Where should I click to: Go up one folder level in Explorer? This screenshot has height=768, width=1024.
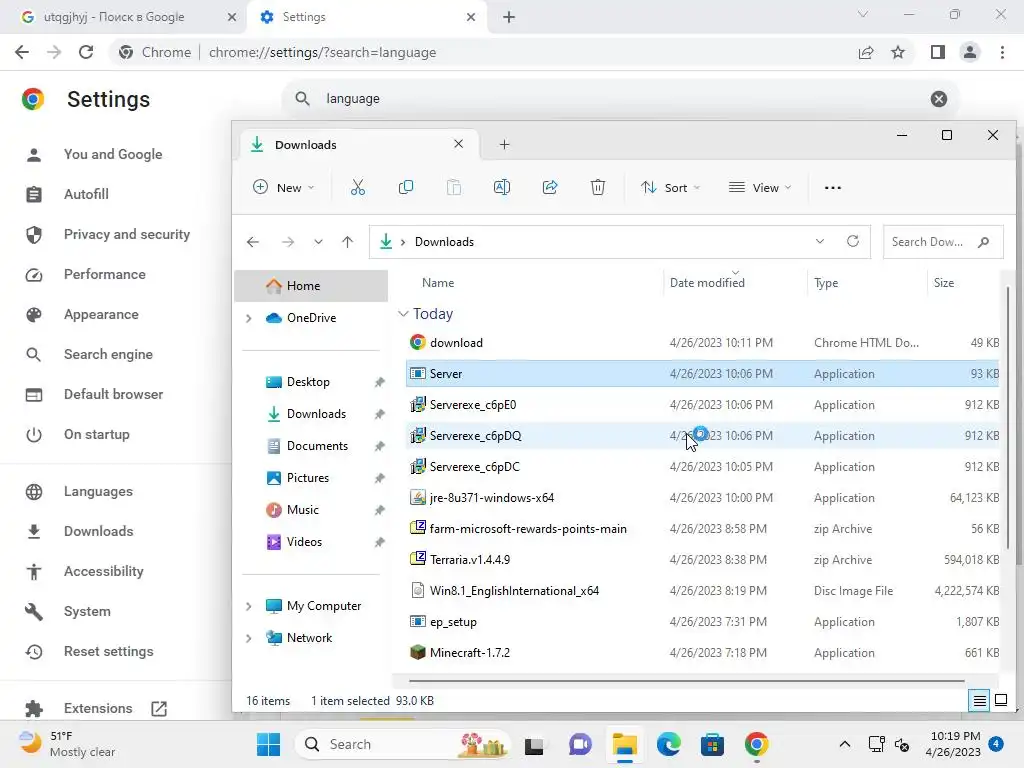(347, 242)
